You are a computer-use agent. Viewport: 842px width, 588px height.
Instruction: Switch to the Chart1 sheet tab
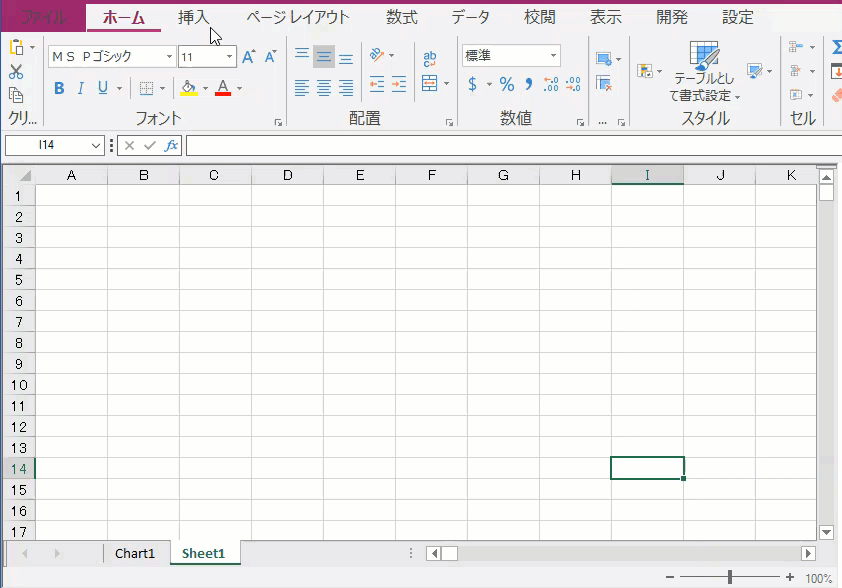135,553
